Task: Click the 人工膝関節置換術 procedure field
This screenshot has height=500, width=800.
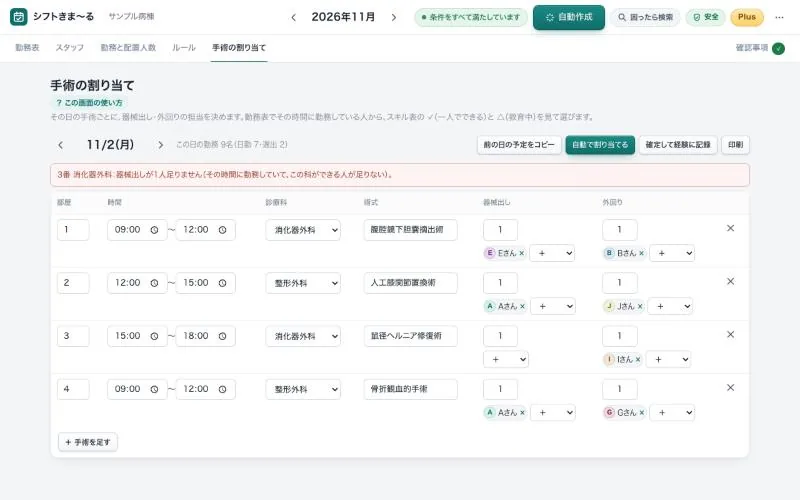Action: (x=410, y=283)
